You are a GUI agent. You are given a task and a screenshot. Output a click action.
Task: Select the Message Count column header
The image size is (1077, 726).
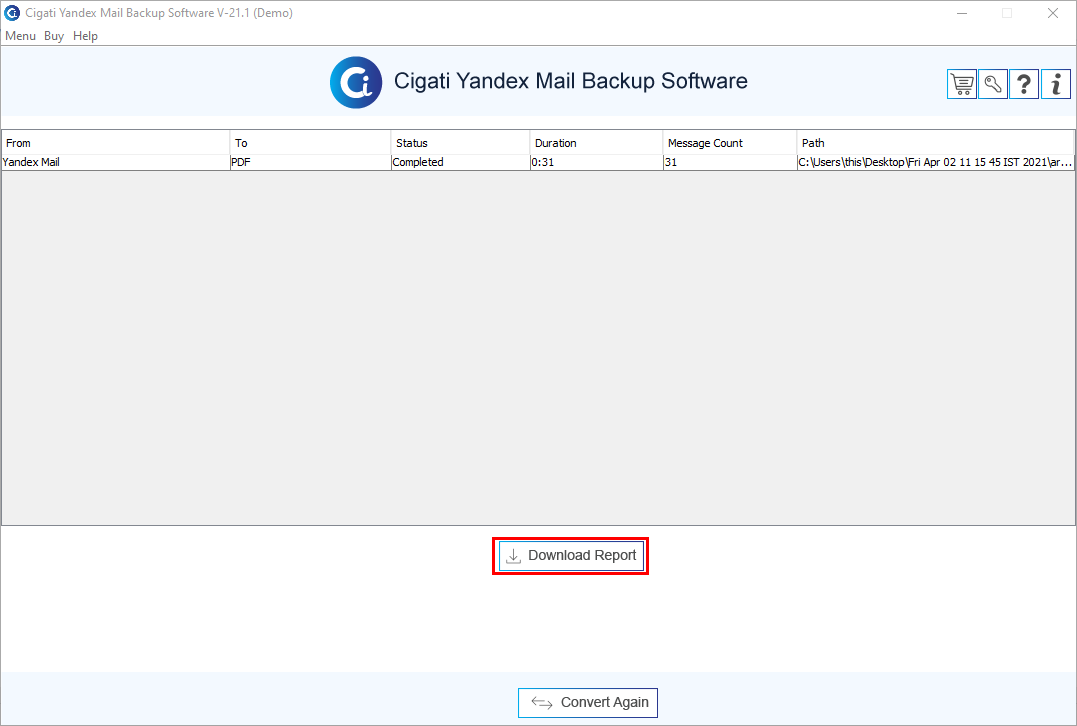point(729,143)
